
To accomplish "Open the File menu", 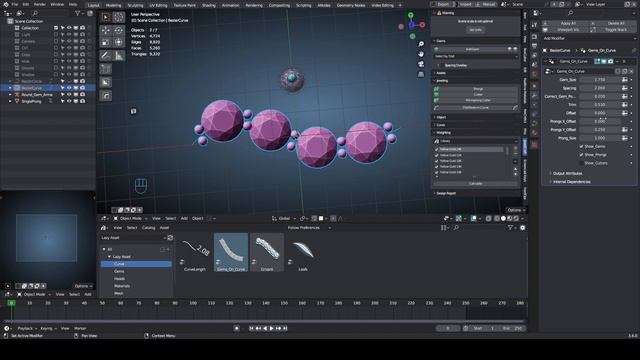I will point(15,4).
